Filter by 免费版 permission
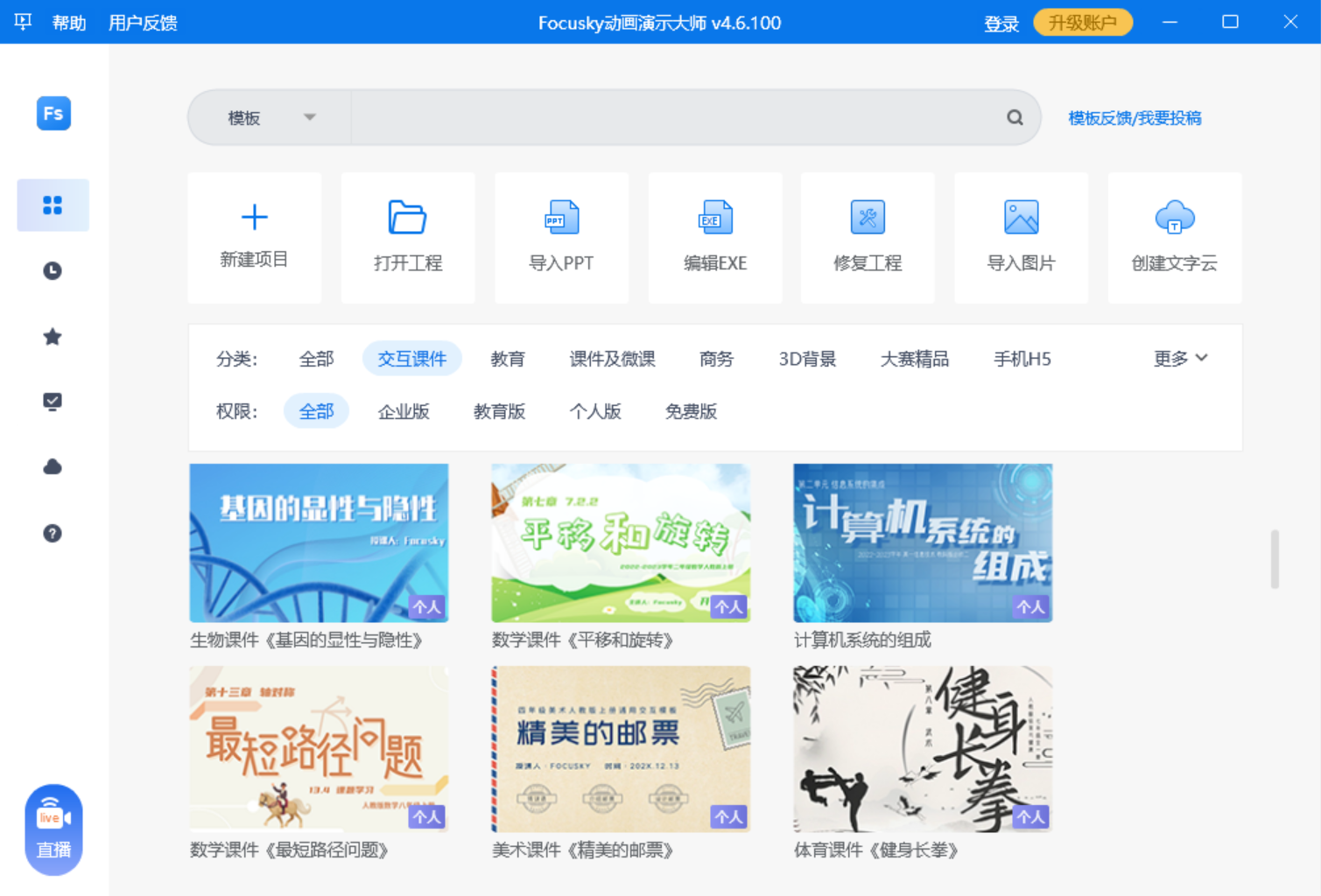The image size is (1321, 896). click(691, 411)
